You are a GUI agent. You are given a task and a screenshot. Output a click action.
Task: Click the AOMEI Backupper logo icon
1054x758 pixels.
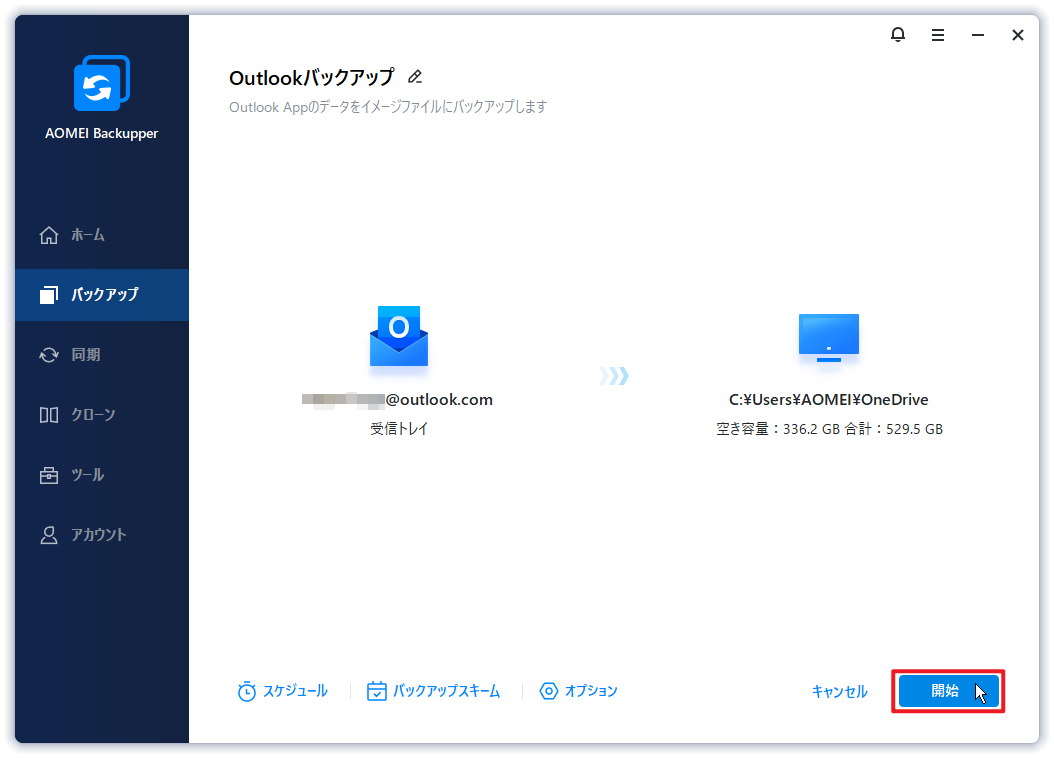[102, 83]
